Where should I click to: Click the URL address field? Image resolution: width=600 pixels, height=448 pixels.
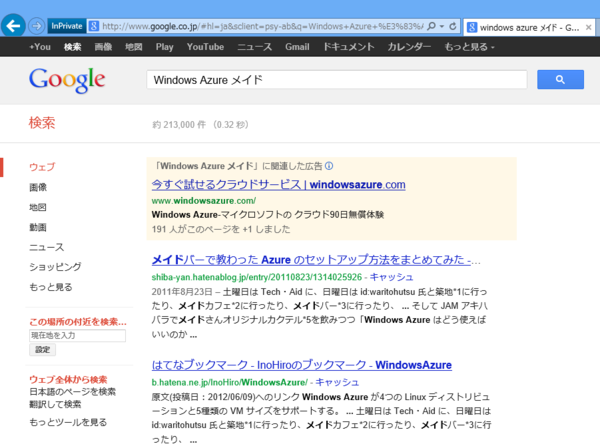(262, 26)
